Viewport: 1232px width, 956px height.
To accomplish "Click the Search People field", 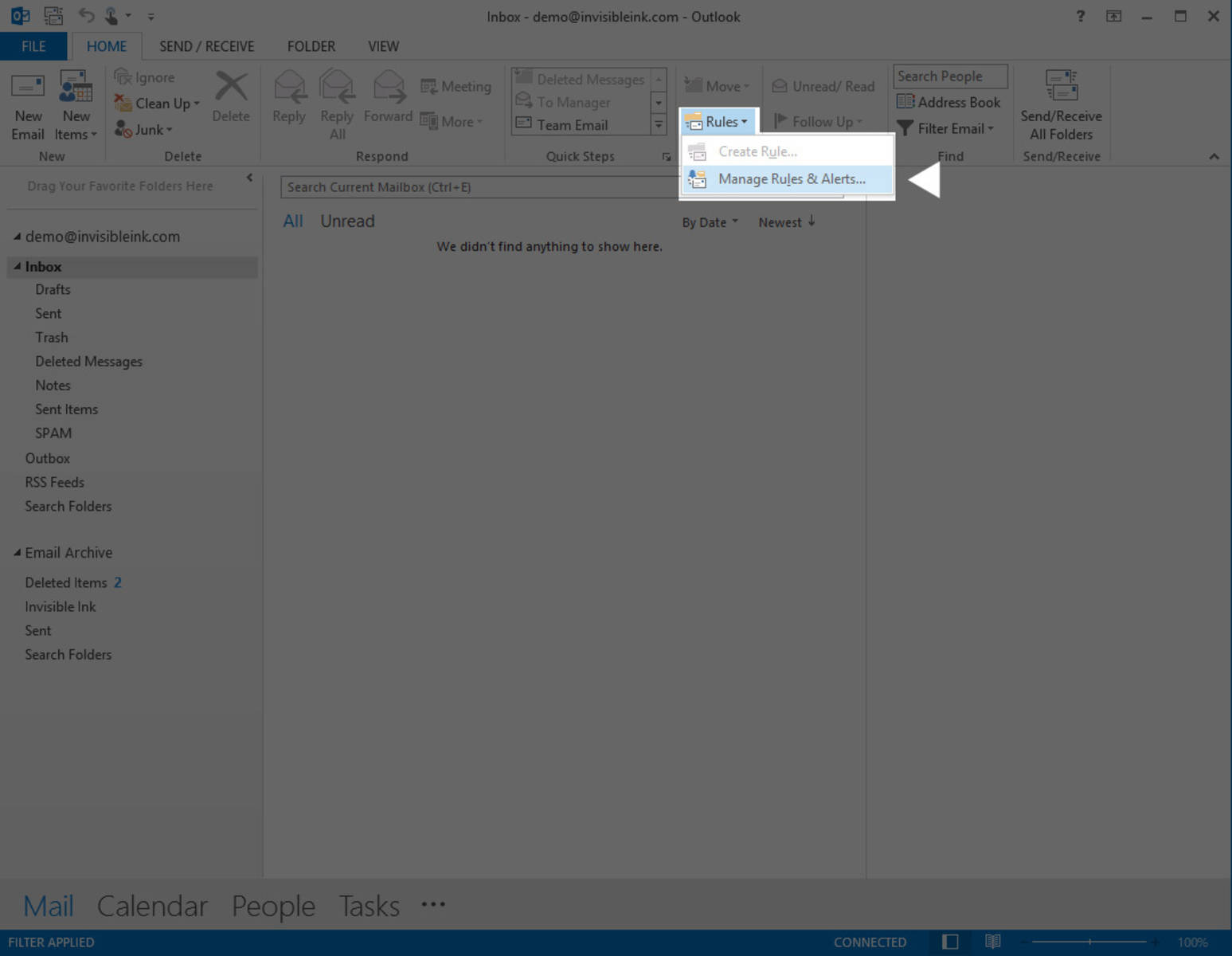I will [950, 76].
